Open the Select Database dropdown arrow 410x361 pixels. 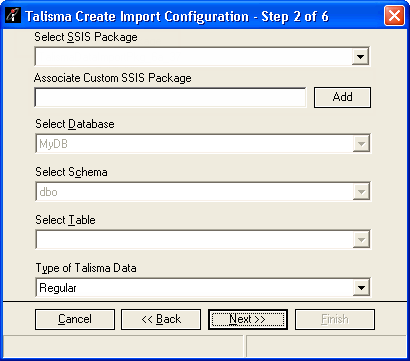pyautogui.click(x=361, y=144)
